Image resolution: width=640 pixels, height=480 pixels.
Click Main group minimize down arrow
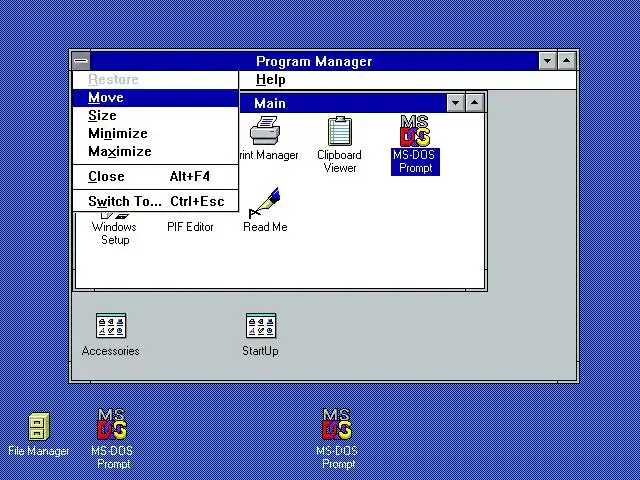pyautogui.click(x=456, y=103)
